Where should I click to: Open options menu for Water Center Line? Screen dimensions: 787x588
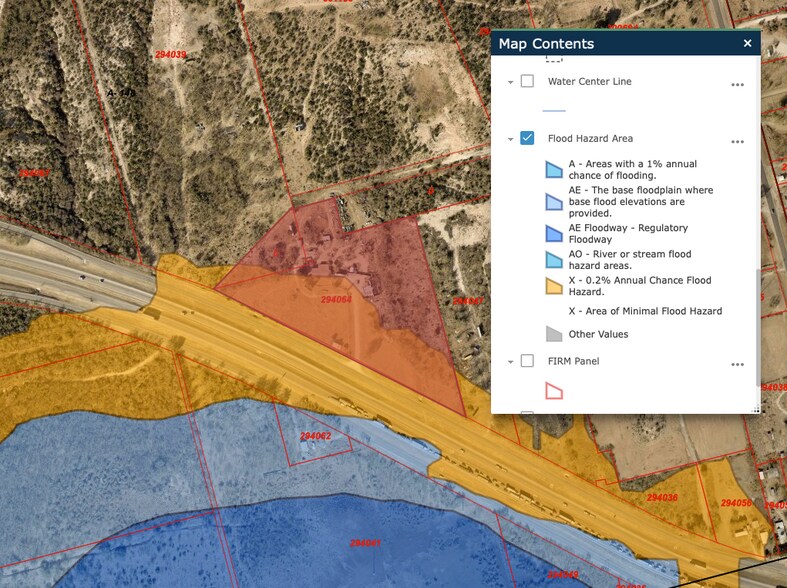737,86
